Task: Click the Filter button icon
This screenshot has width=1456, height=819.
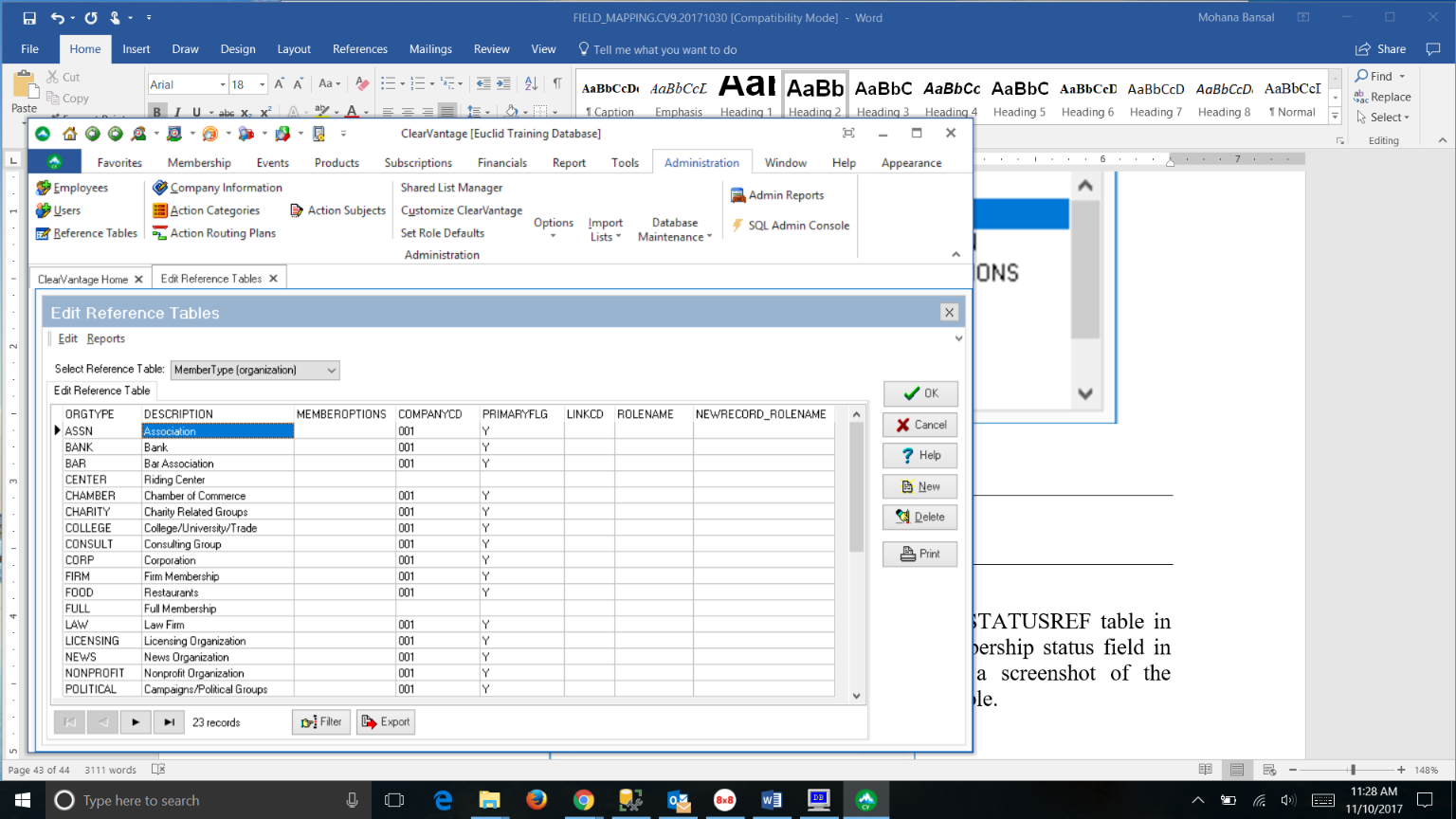Action: click(x=309, y=722)
